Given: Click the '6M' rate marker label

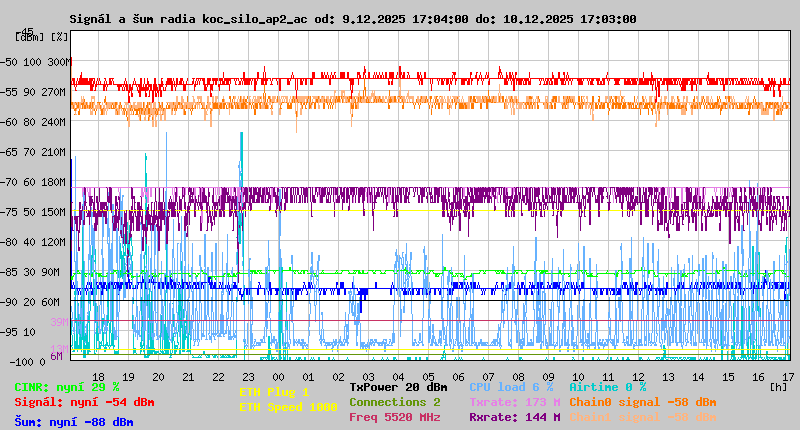Looking at the screenshot, I should pyautogui.click(x=56, y=356).
